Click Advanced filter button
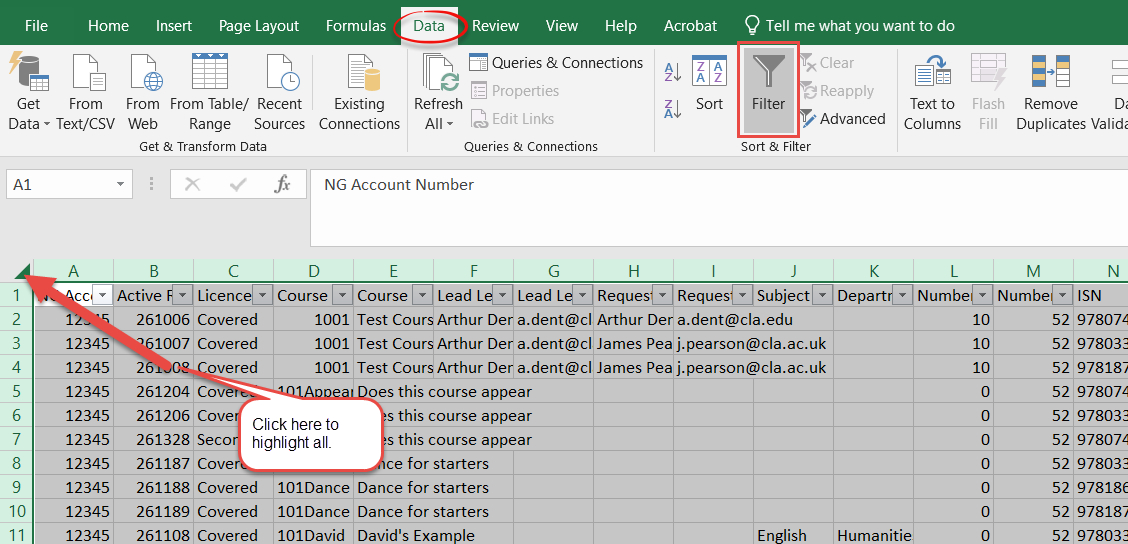The height and width of the screenshot is (544, 1128). click(842, 119)
